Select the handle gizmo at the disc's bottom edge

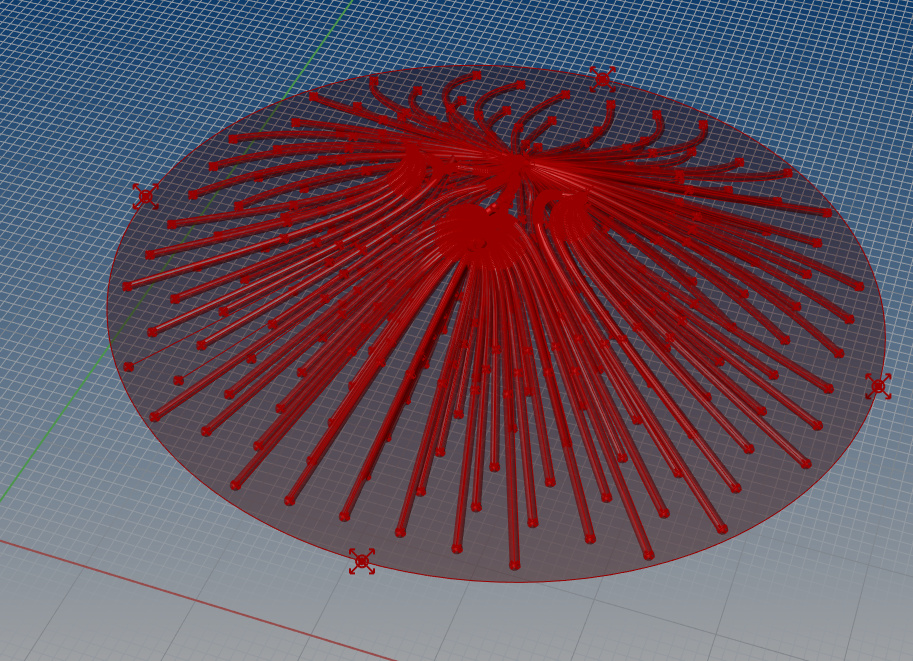(x=362, y=561)
